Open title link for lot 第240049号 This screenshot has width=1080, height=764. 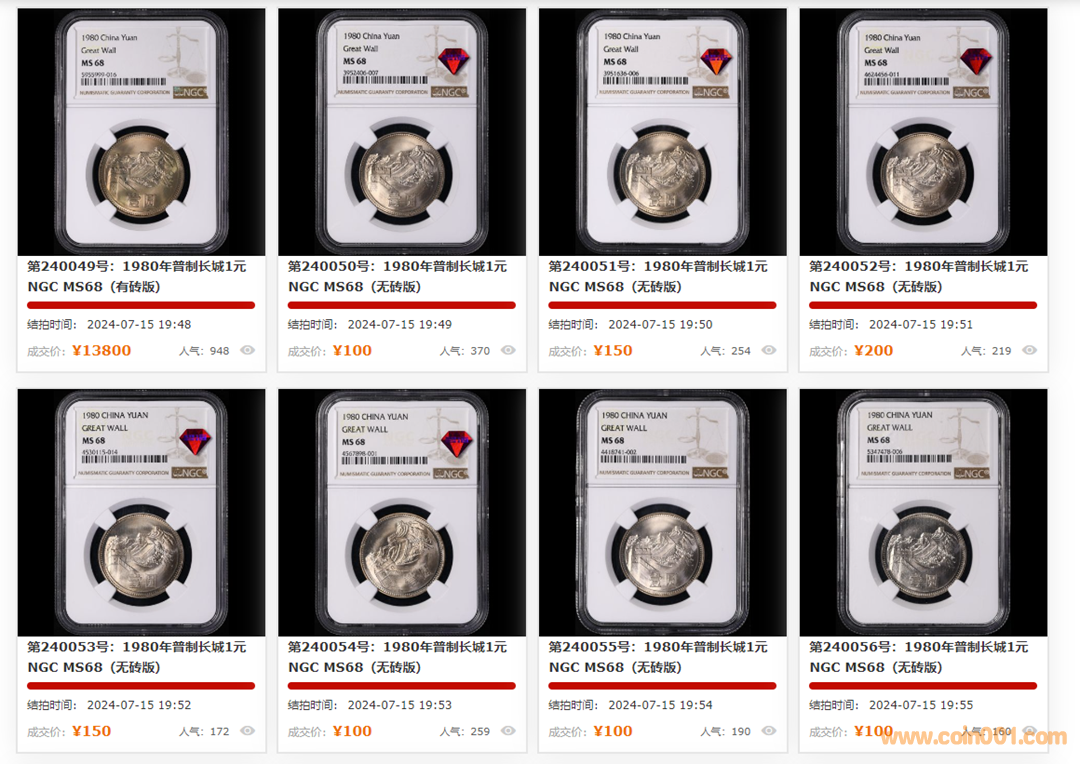[x=137, y=276]
